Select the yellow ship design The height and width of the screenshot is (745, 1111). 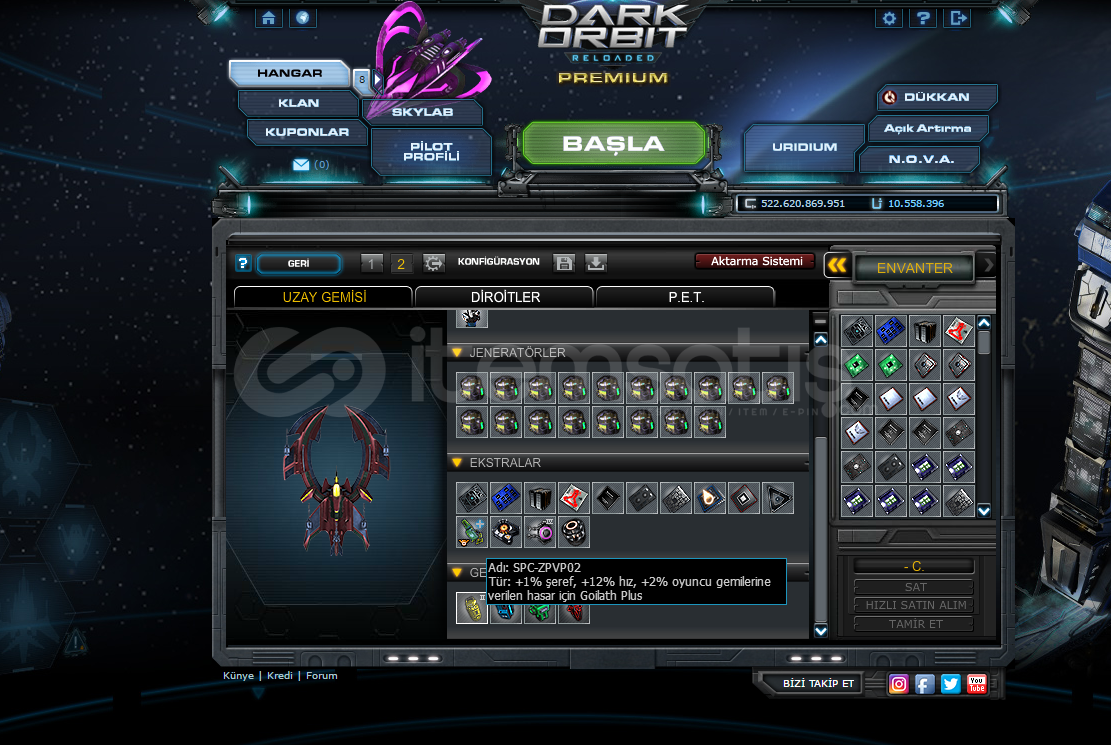472,608
